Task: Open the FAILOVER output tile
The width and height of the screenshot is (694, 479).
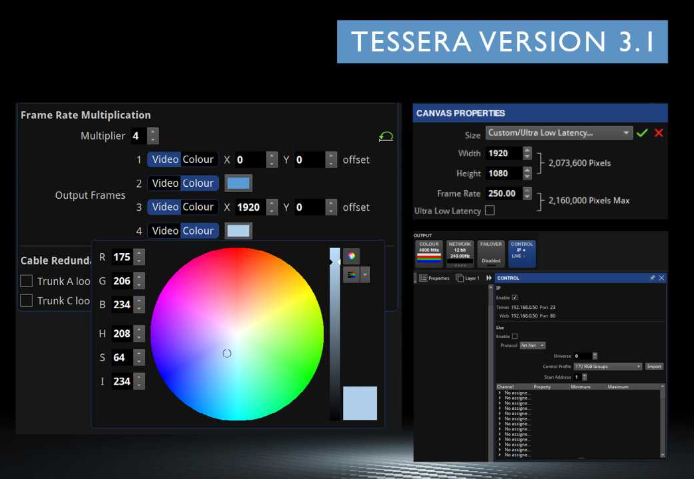Action: pos(491,253)
